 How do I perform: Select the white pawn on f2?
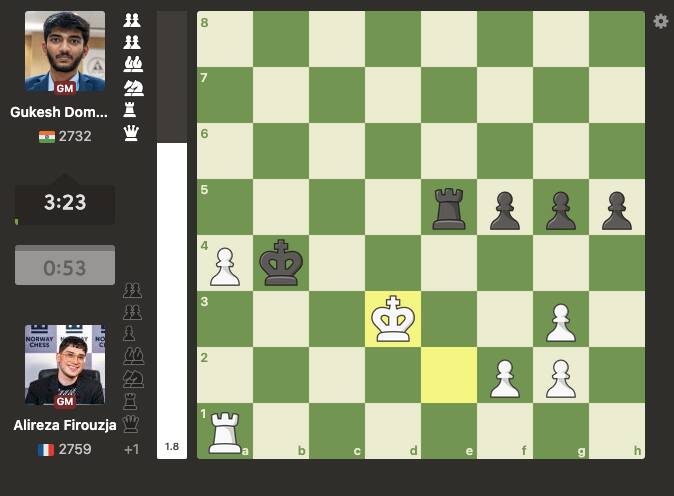click(505, 379)
